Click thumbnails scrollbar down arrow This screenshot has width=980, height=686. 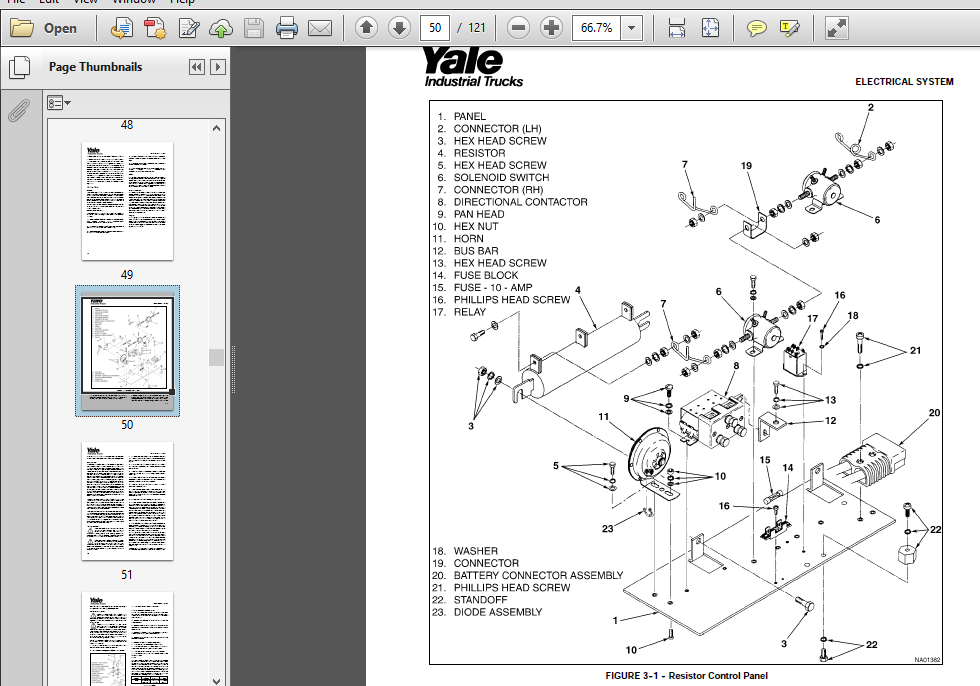[x=216, y=680]
